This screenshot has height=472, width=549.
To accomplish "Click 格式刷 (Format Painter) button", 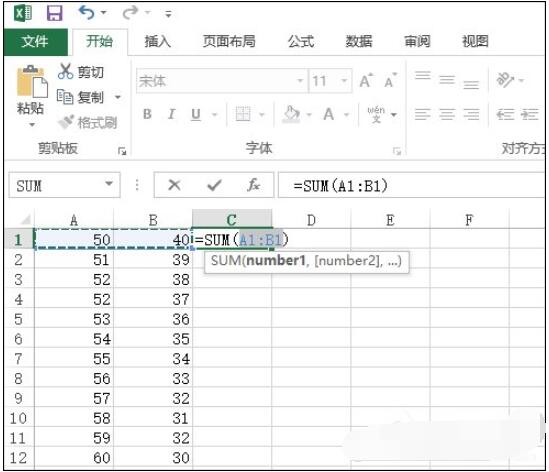I will (x=88, y=122).
